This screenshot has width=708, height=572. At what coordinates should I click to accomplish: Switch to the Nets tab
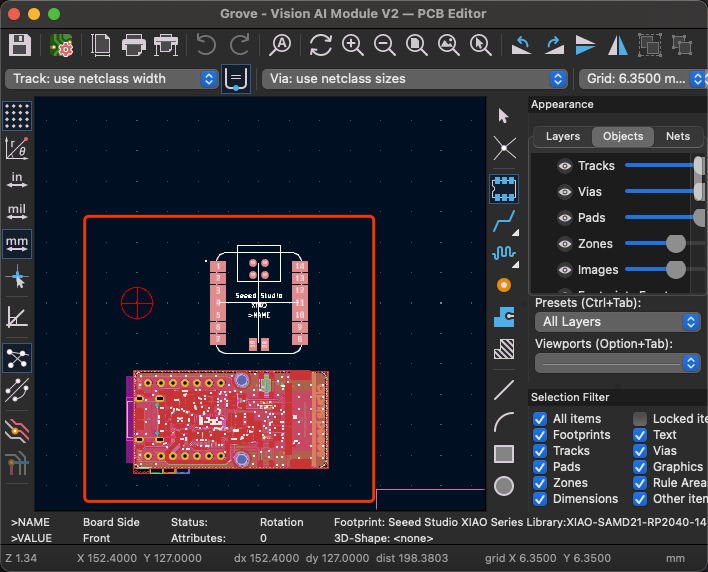678,136
